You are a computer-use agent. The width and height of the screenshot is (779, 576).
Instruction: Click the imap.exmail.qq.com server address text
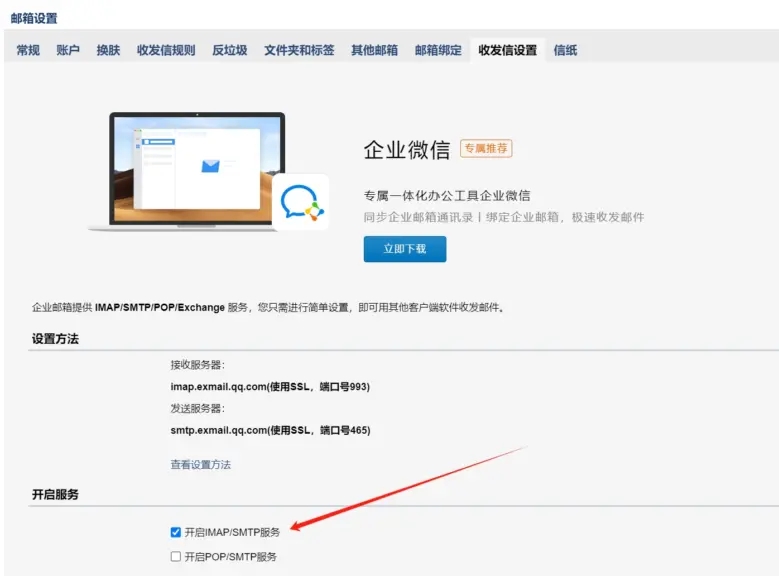click(x=270, y=387)
